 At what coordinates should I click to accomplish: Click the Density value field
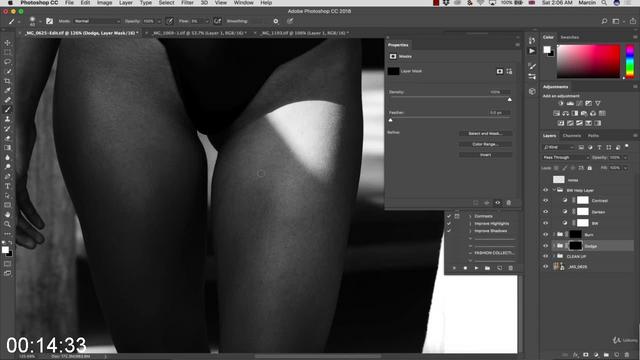pos(500,92)
